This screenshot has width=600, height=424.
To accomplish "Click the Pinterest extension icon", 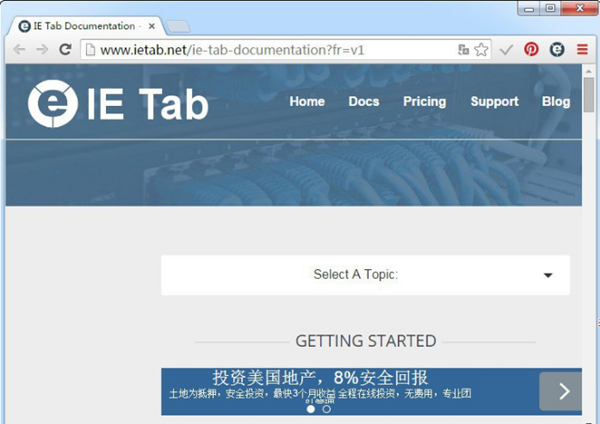I will point(531,49).
